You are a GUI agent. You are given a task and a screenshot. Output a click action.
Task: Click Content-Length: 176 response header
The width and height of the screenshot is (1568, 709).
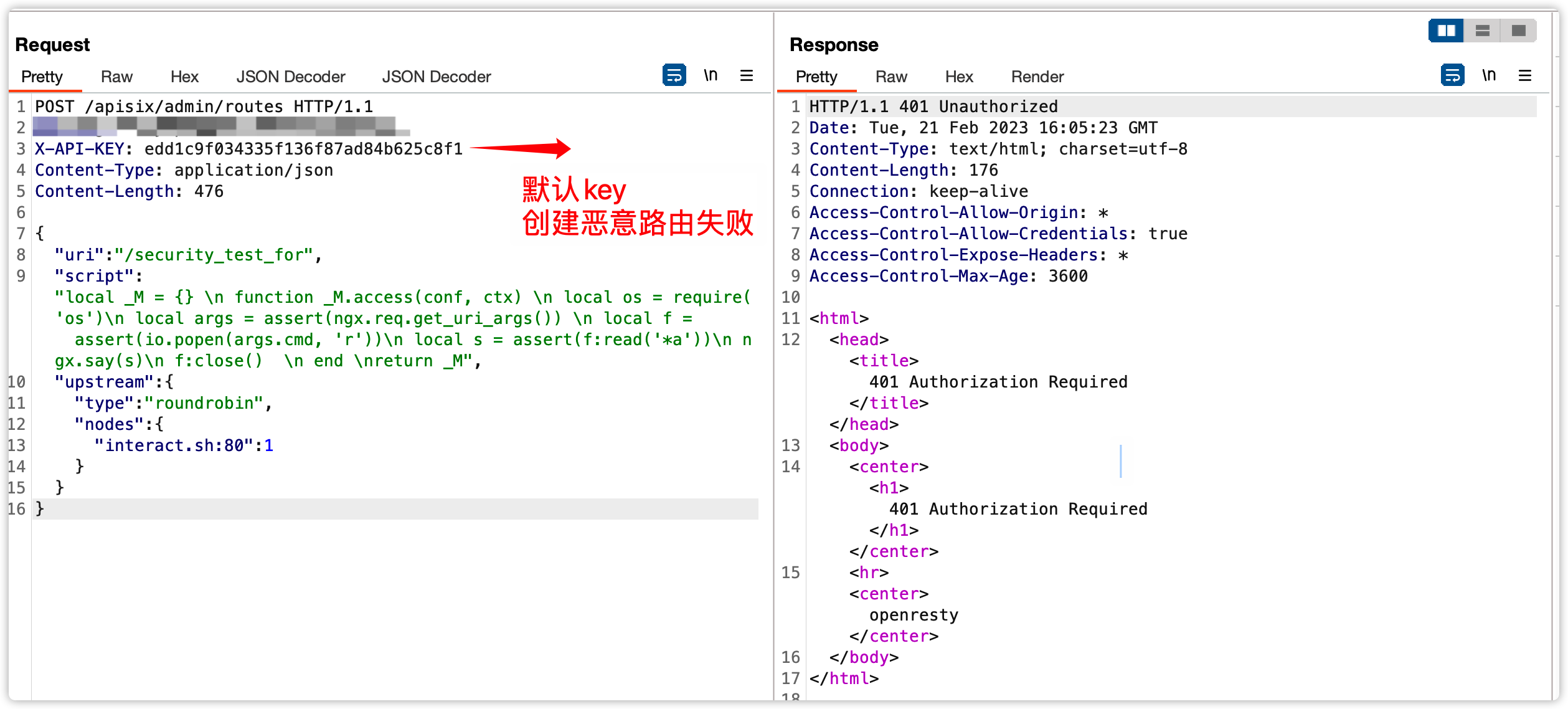[904, 170]
